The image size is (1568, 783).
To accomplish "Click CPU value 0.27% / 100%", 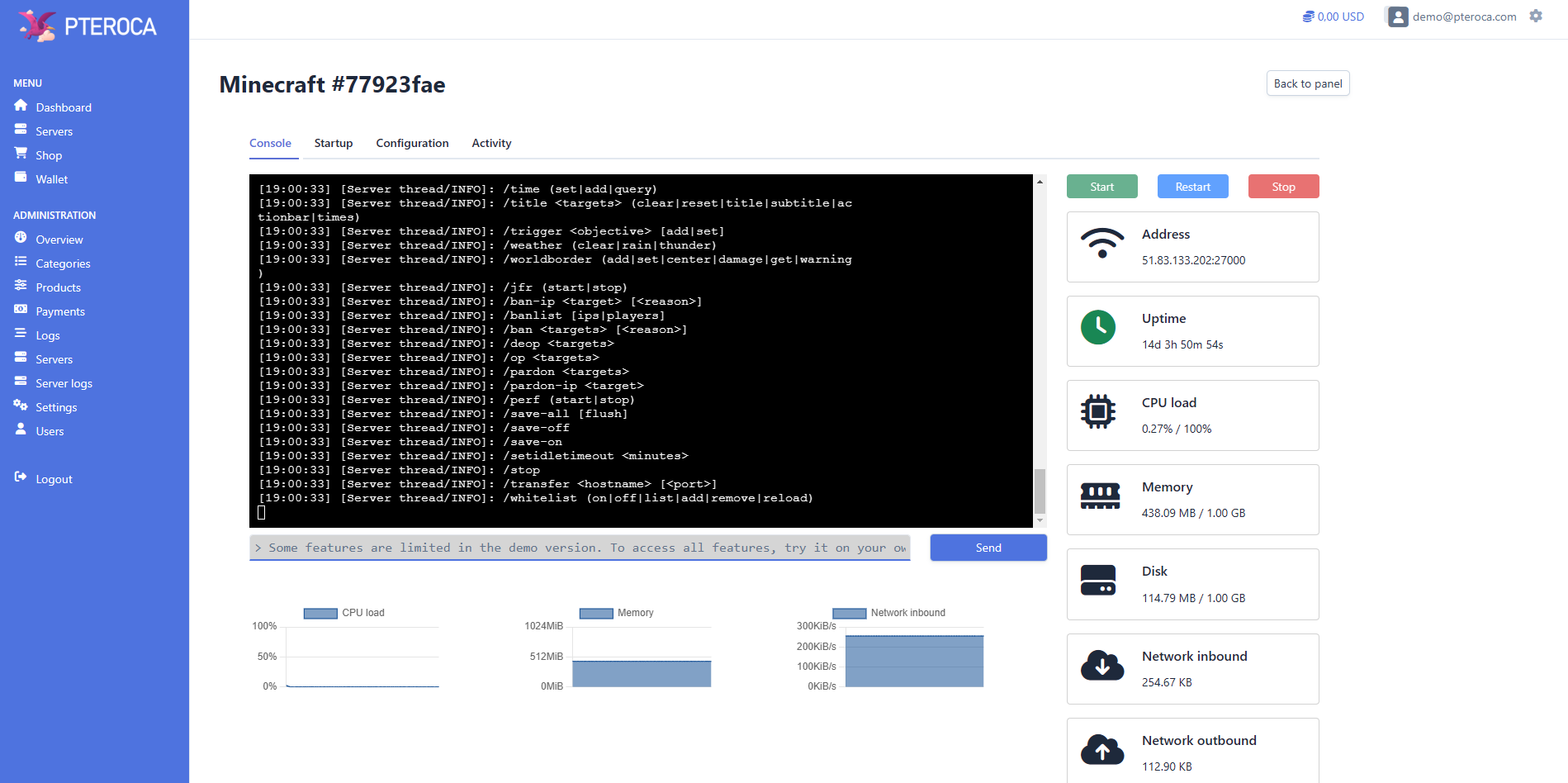I will tap(1177, 429).
